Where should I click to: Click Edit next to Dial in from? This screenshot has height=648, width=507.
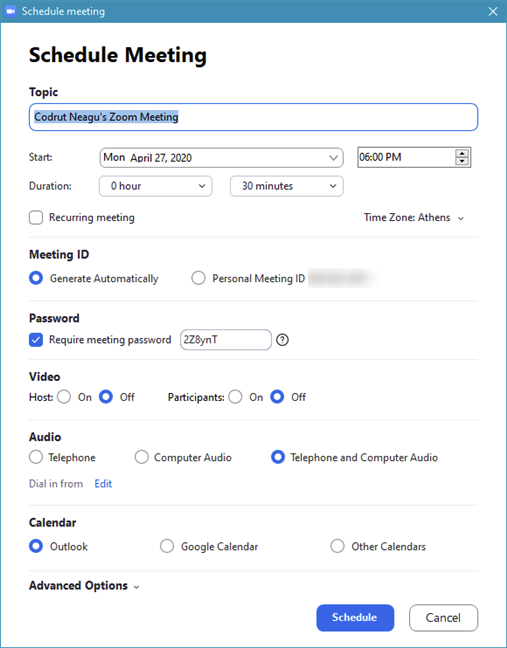(103, 484)
